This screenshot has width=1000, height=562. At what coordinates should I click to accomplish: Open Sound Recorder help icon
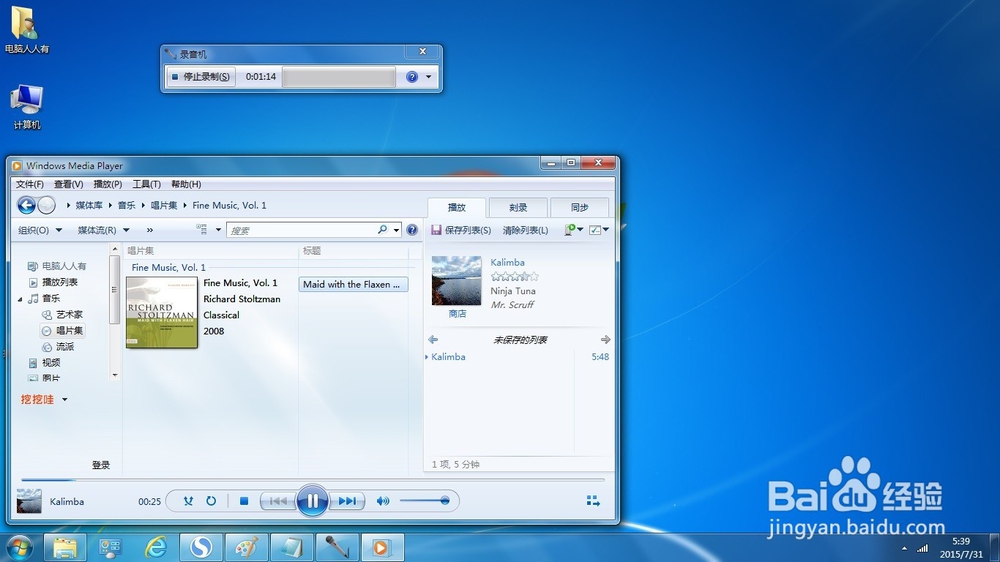[412, 77]
